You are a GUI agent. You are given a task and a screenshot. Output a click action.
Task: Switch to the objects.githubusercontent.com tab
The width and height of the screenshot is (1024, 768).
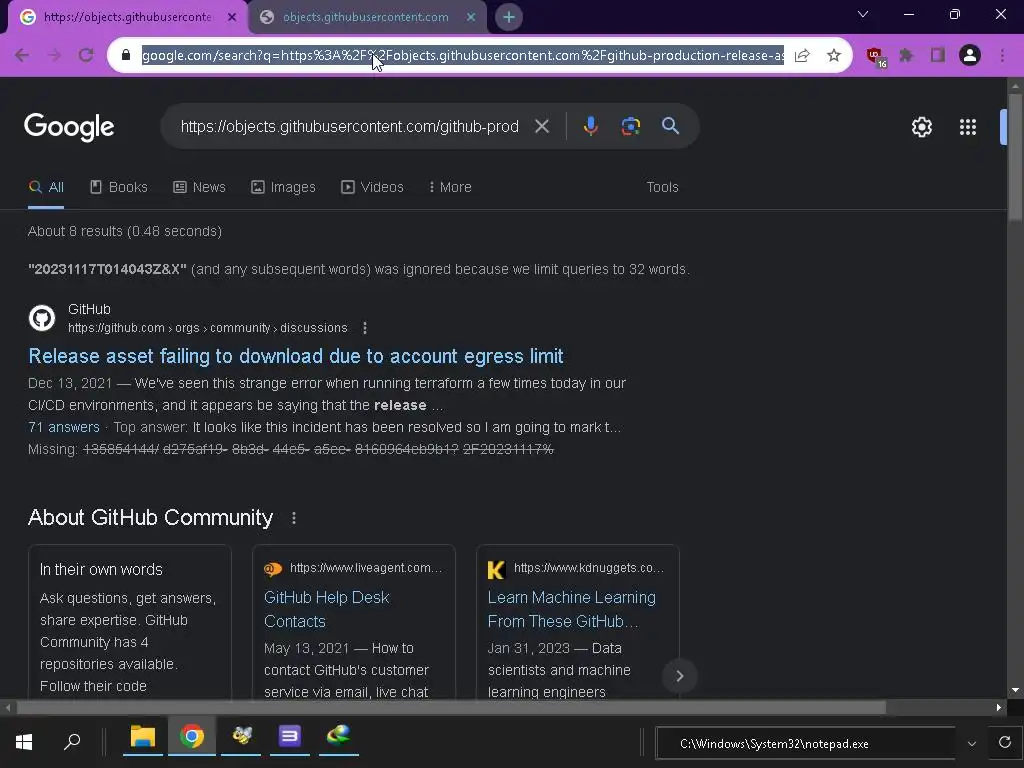point(366,18)
